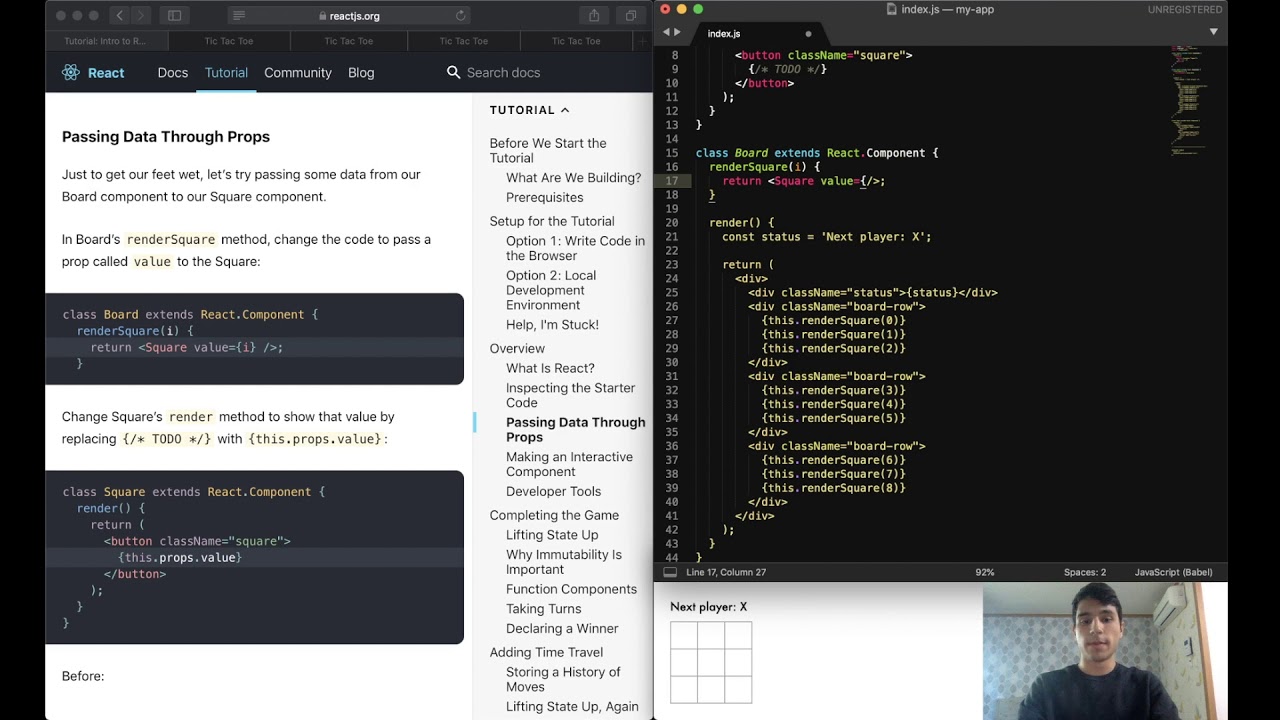Show all Safari tabs overview

[631, 15]
